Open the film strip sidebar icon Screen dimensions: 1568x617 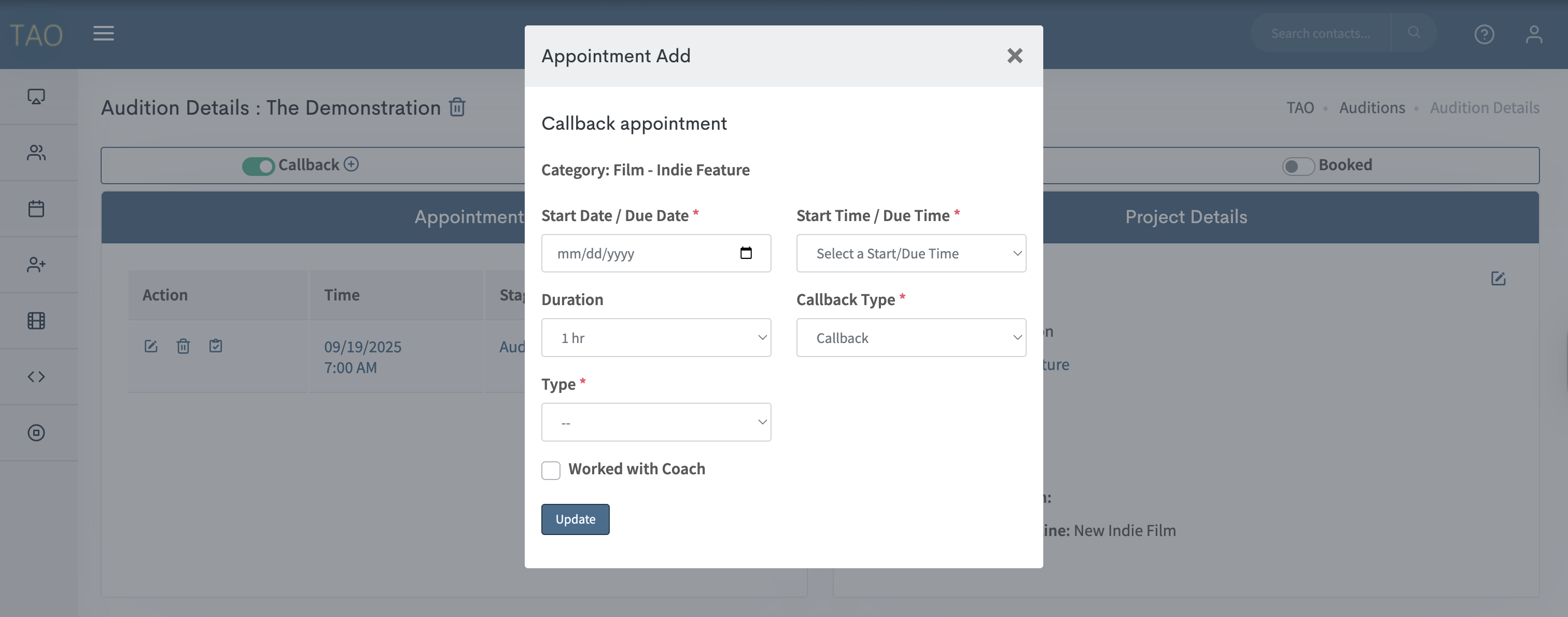(x=36, y=321)
